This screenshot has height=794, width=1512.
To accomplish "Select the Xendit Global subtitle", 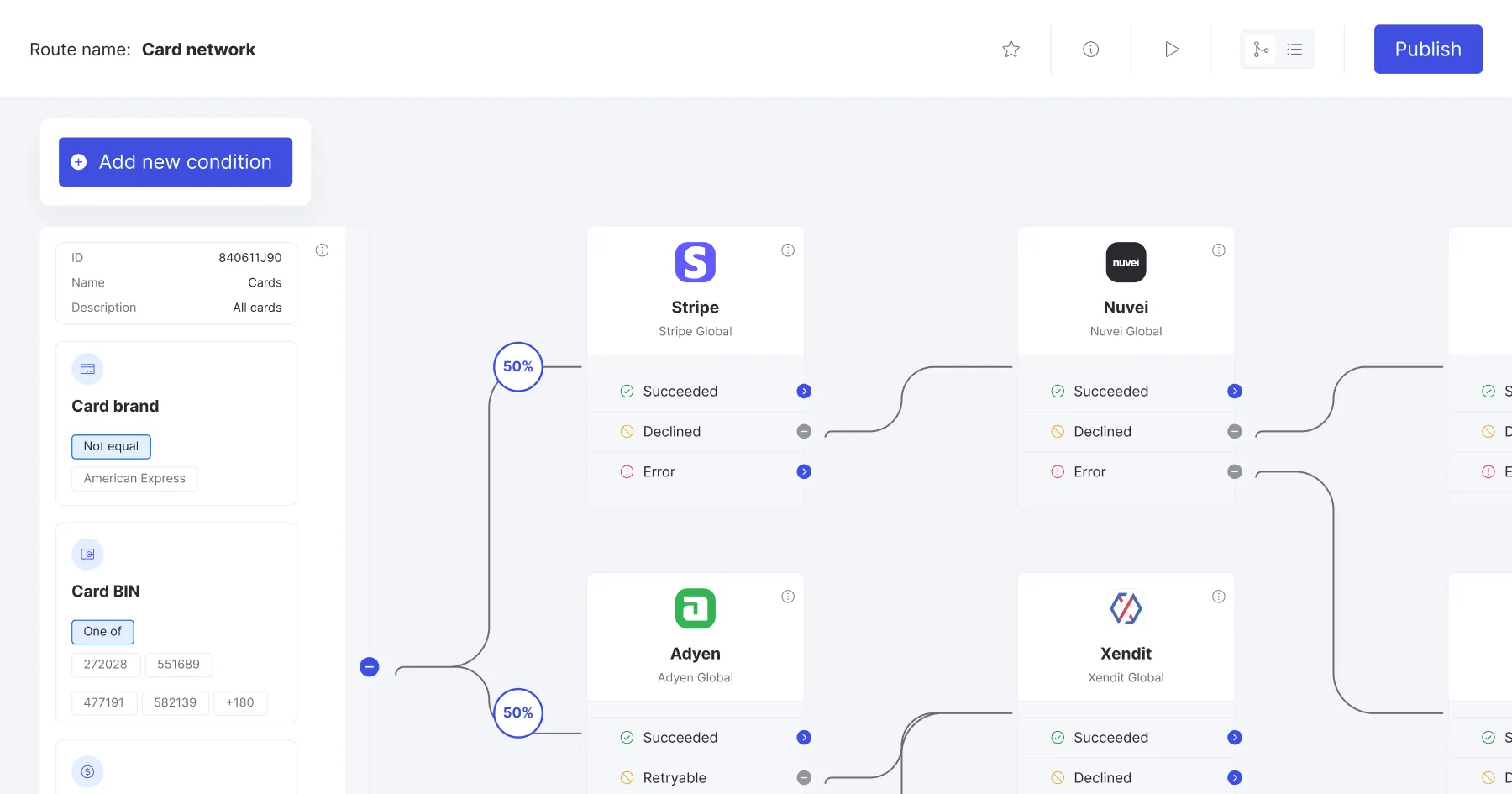I will 1126,678.
